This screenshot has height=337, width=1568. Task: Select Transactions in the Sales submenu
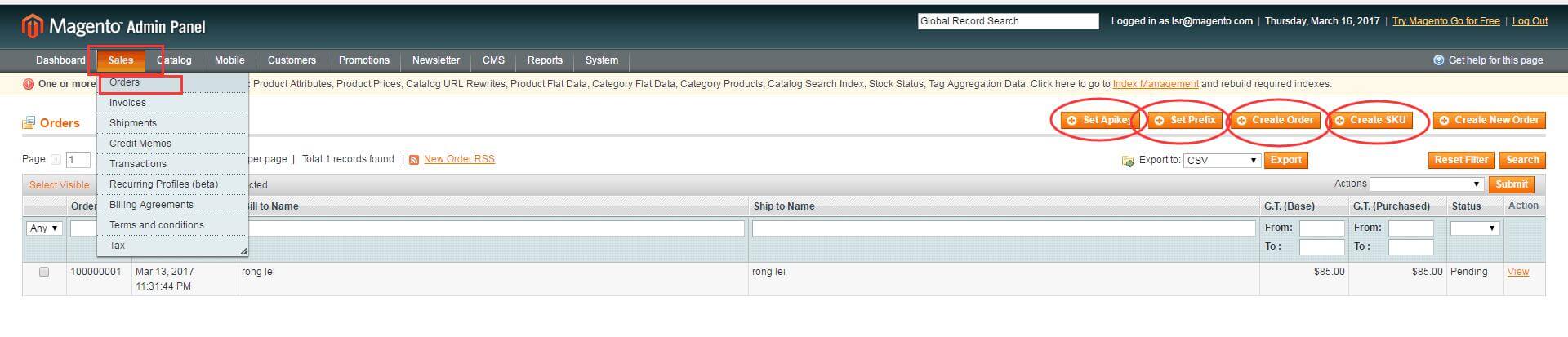click(x=172, y=164)
